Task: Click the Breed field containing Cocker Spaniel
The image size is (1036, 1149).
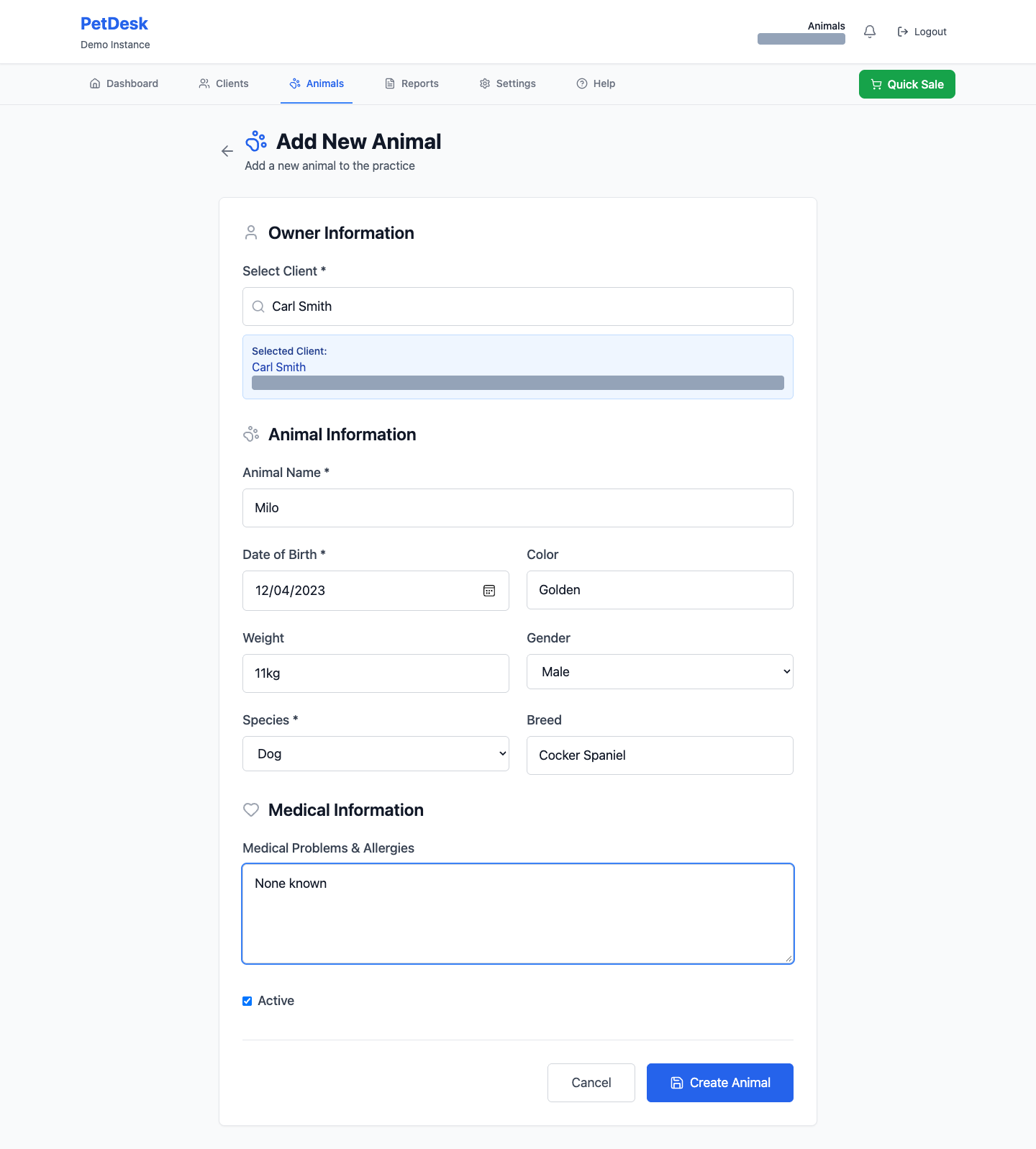Action: (660, 755)
